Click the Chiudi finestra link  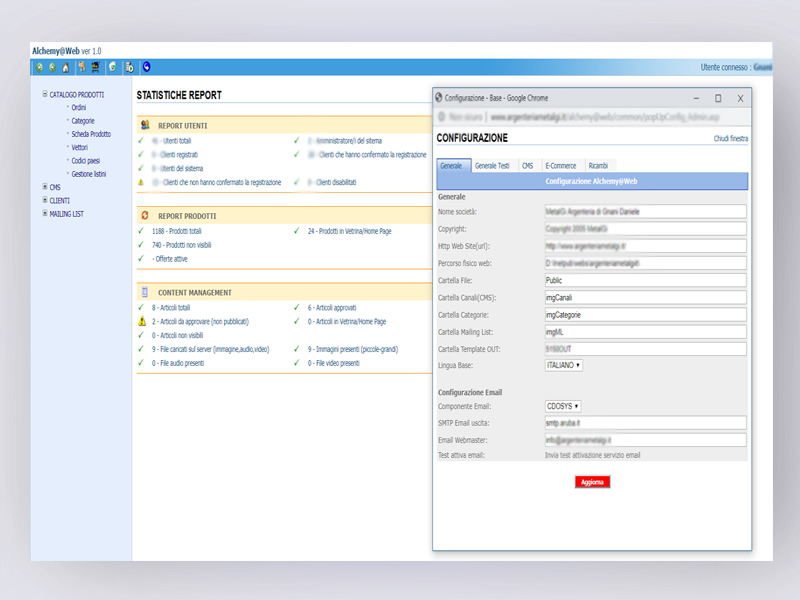pos(730,139)
